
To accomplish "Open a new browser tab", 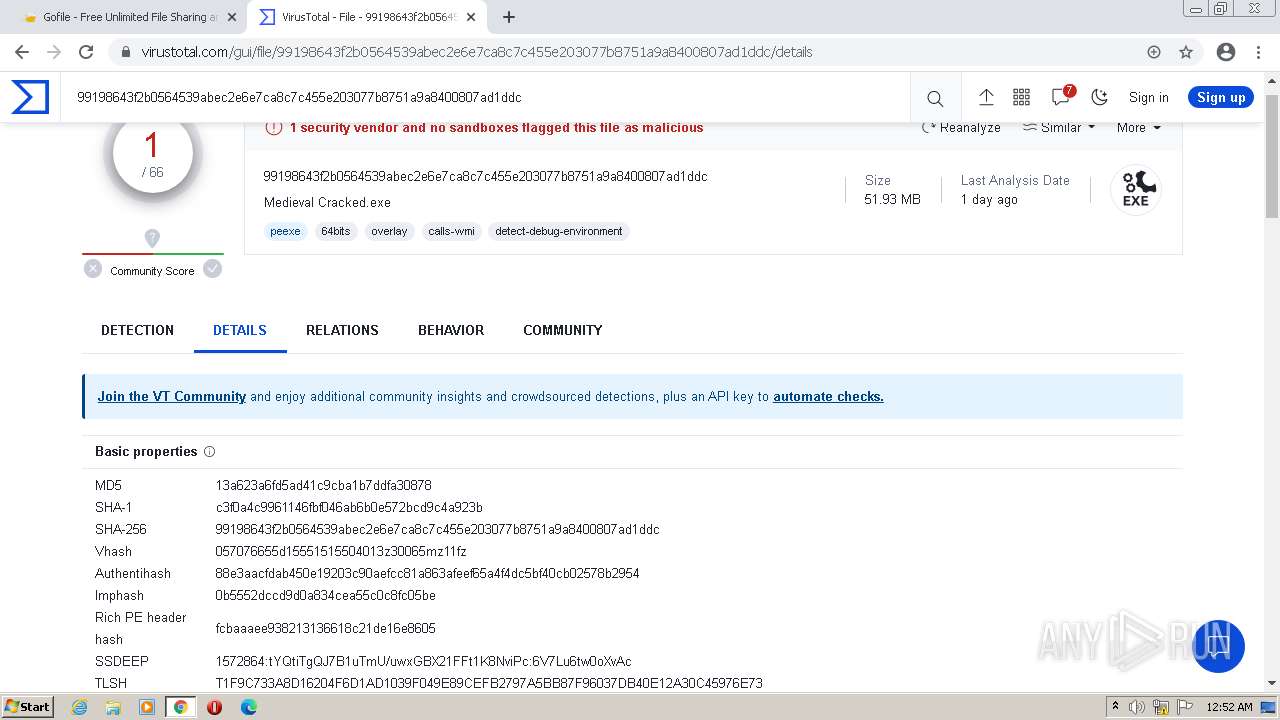I will [508, 17].
